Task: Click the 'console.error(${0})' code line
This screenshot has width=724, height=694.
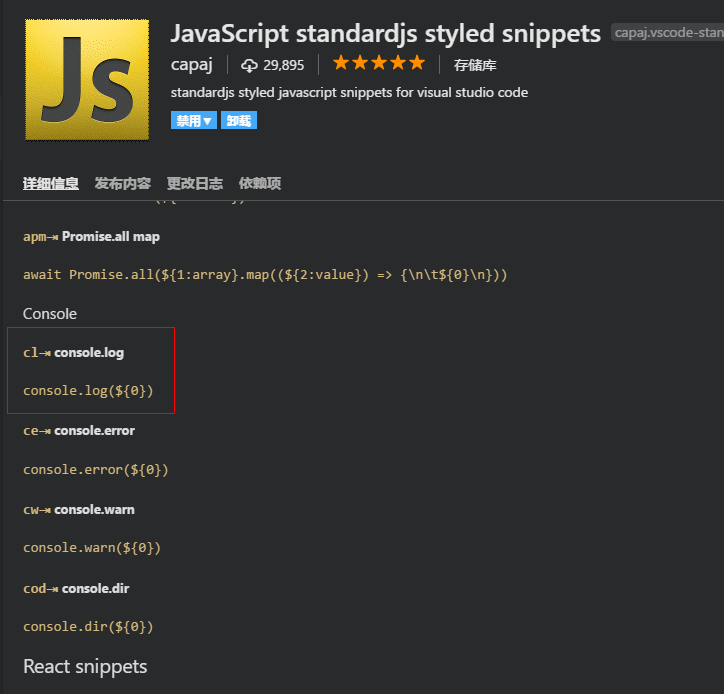Action: (96, 470)
